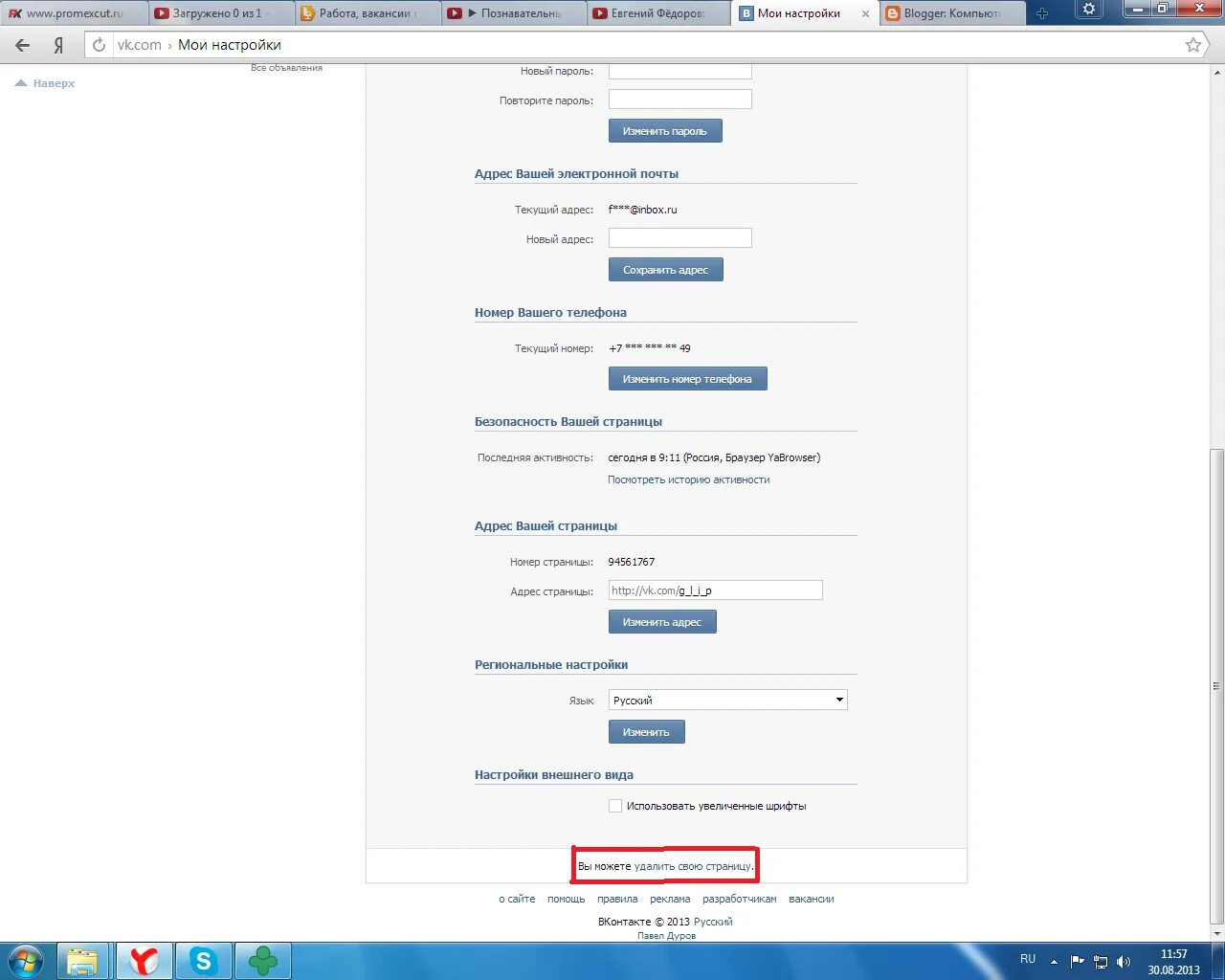The height and width of the screenshot is (980, 1225).
Task: Focus the Адрес страницы input field
Action: (716, 590)
